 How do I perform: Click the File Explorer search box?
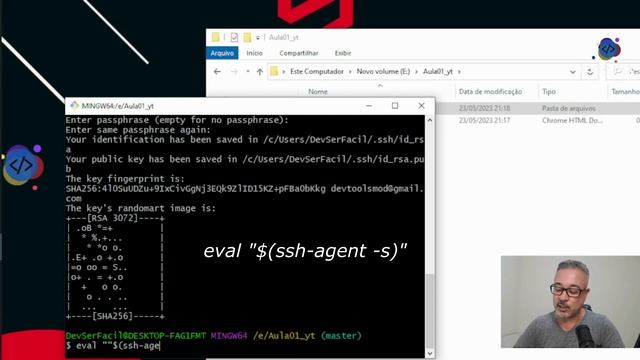coord(623,71)
